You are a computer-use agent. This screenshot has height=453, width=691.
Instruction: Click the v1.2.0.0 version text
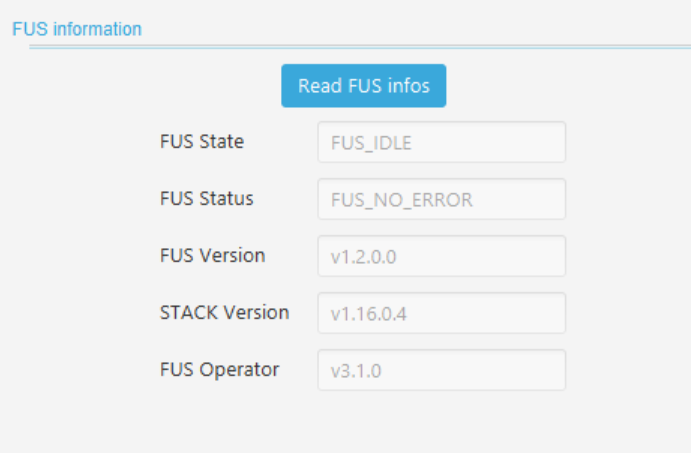364,257
